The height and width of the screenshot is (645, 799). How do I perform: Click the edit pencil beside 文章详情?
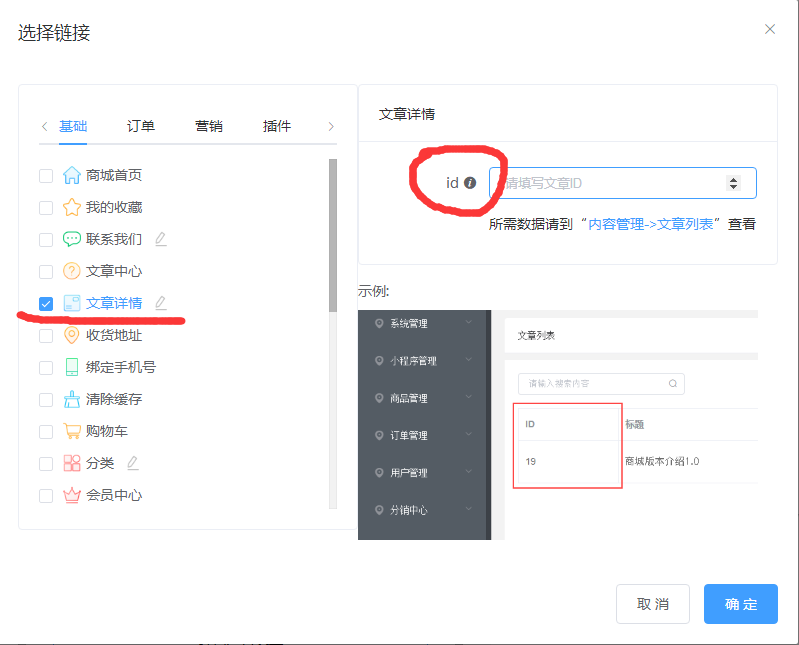click(x=160, y=303)
